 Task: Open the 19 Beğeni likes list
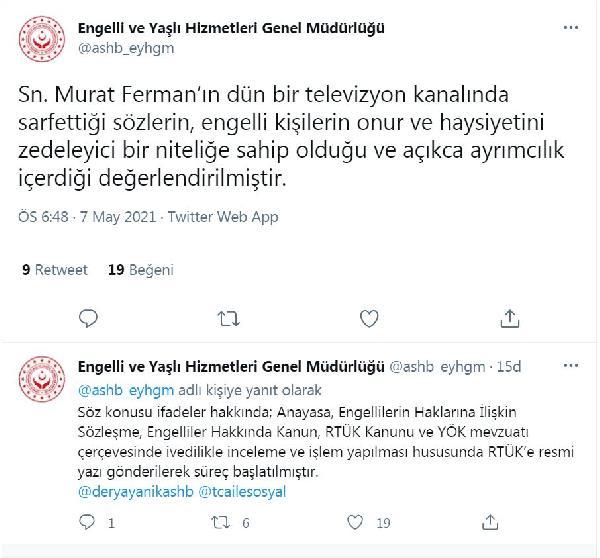[140, 270]
